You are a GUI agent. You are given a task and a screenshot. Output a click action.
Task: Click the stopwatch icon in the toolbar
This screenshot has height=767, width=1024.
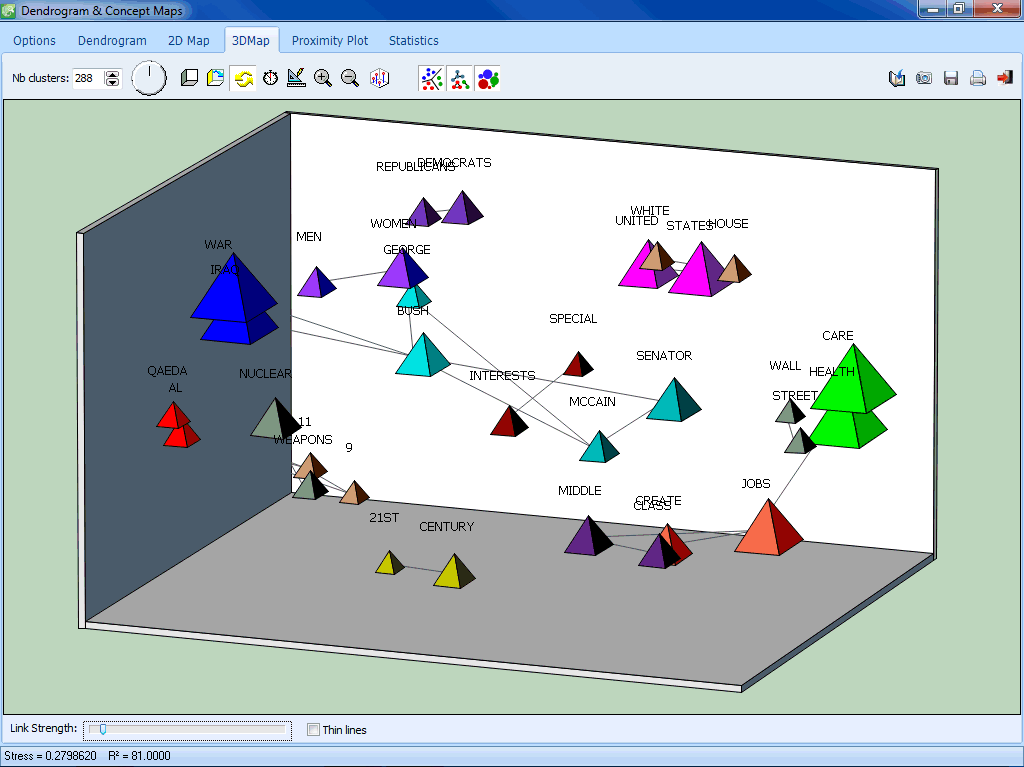pyautogui.click(x=270, y=78)
